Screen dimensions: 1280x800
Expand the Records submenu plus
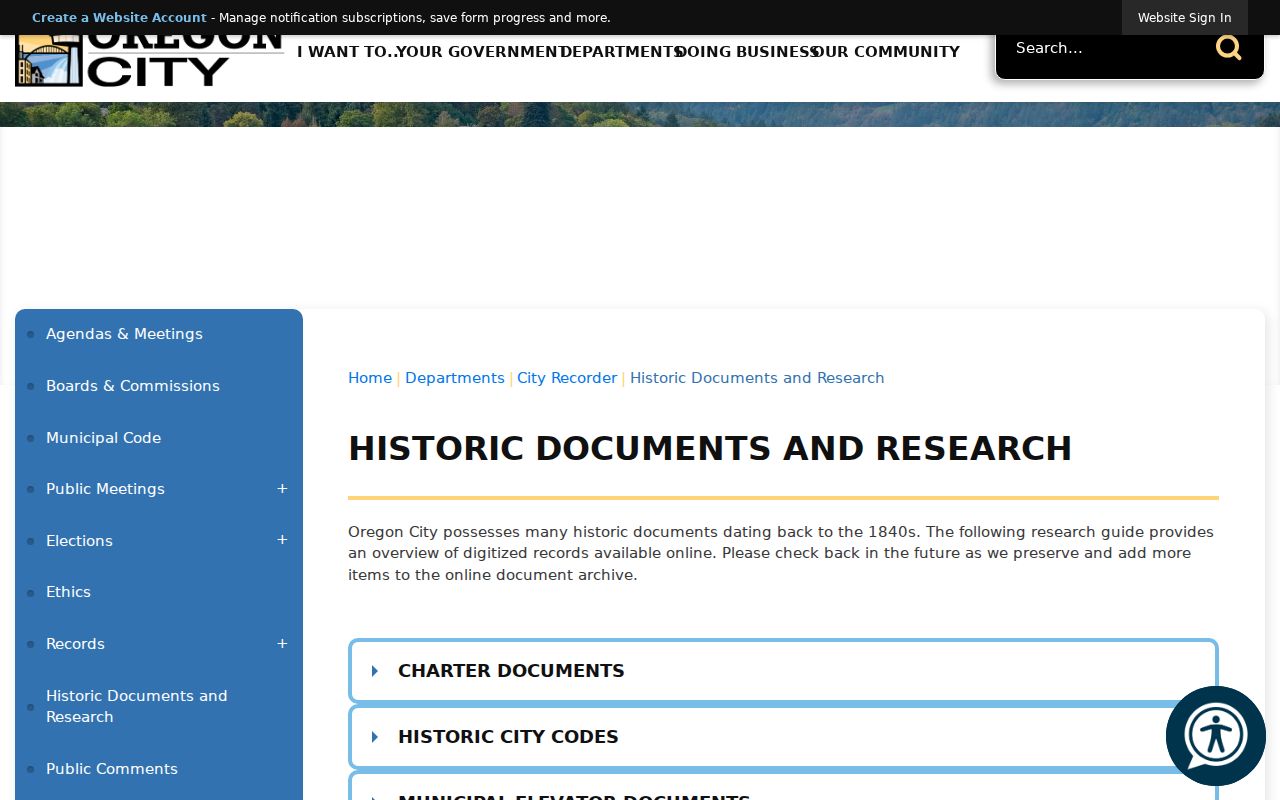coord(282,644)
